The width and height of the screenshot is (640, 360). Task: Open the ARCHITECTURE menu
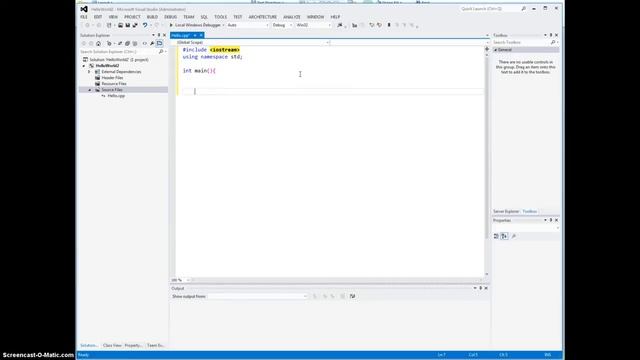point(262,17)
